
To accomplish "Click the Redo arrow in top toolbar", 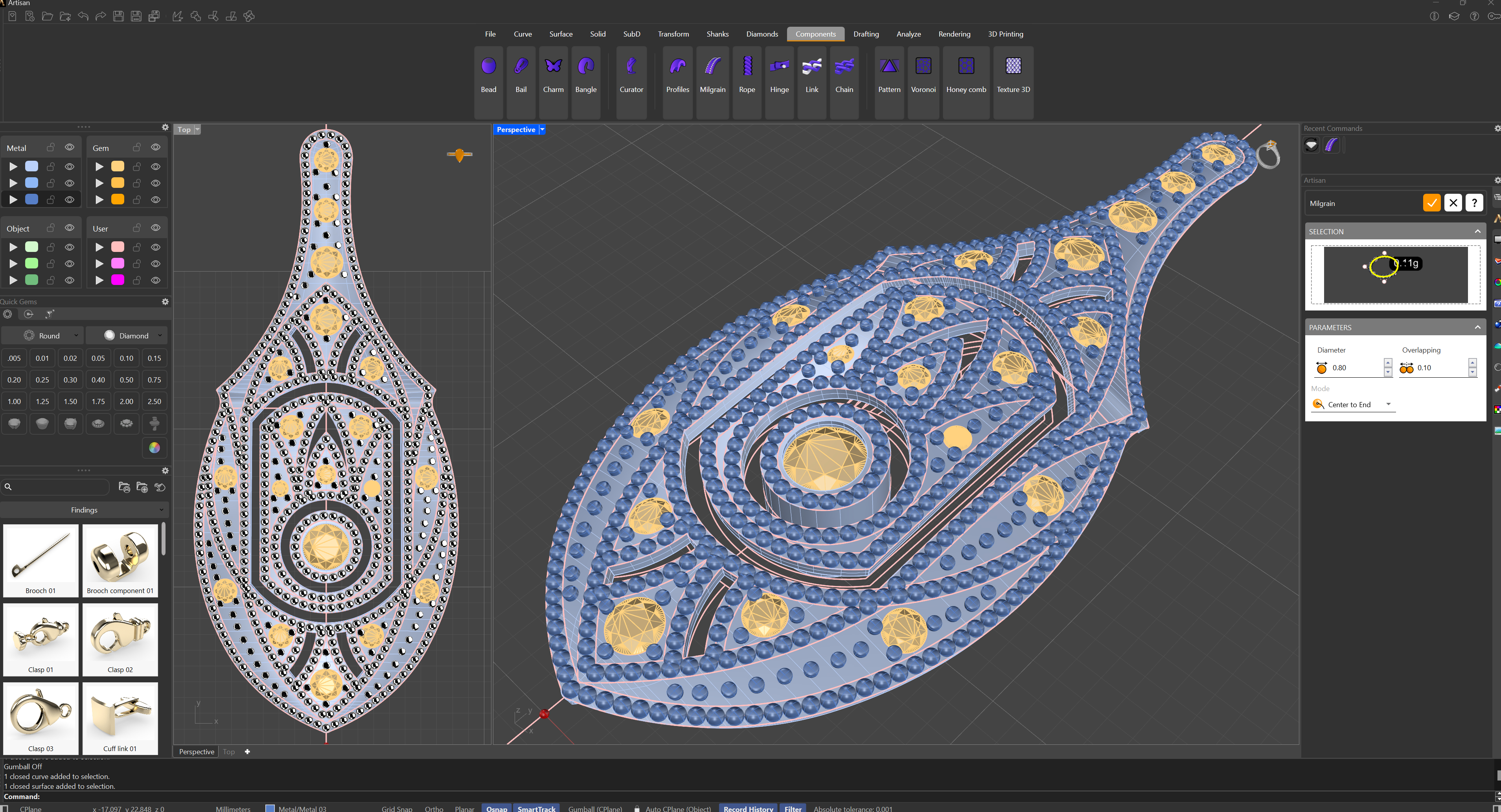I will [101, 16].
